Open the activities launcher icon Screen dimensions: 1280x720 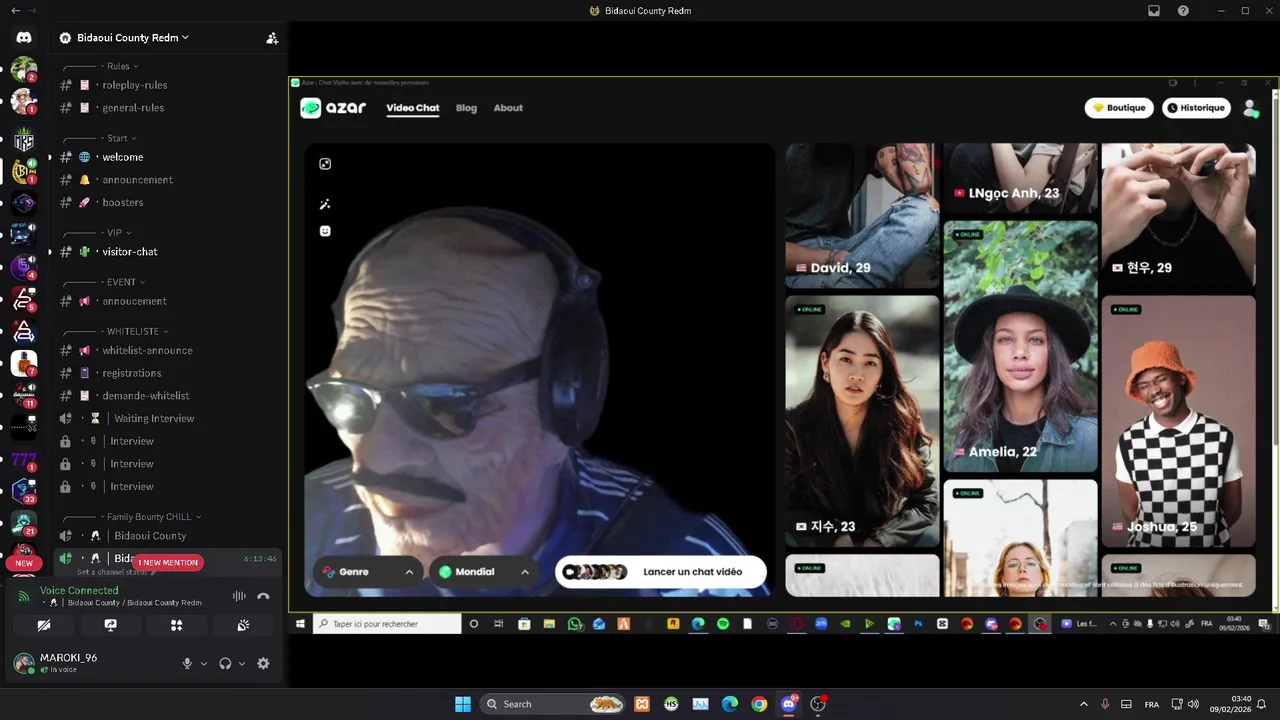pyautogui.click(x=177, y=625)
